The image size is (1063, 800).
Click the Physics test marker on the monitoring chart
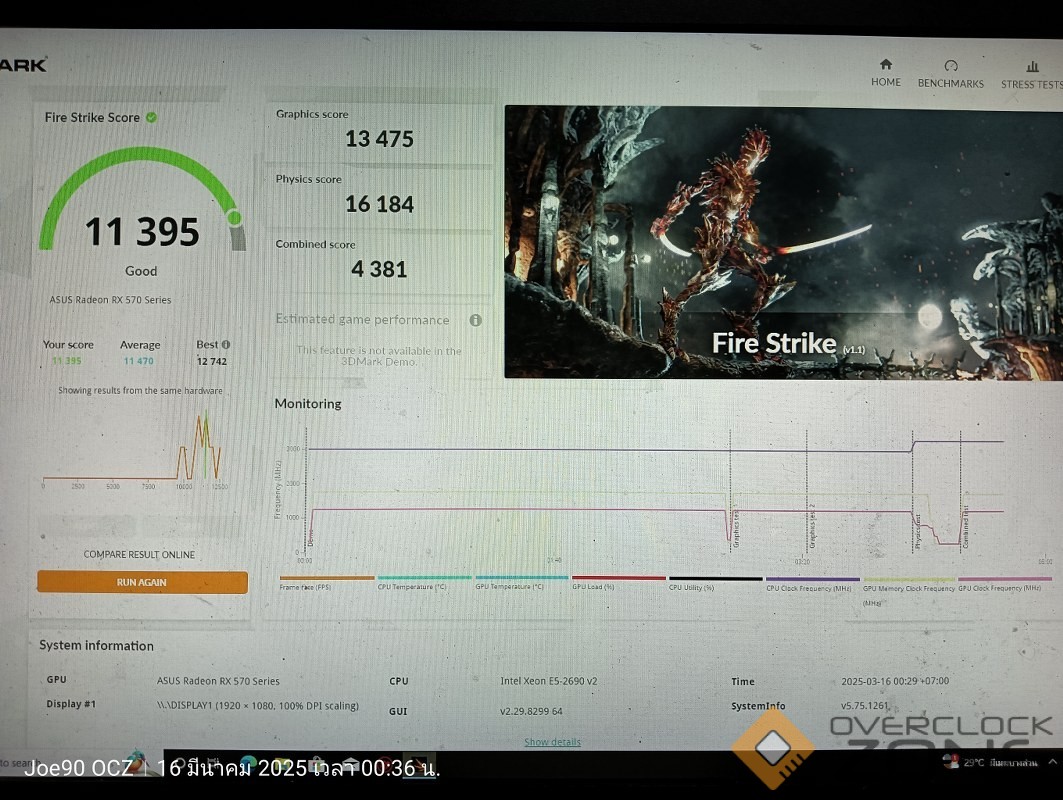coord(918,532)
